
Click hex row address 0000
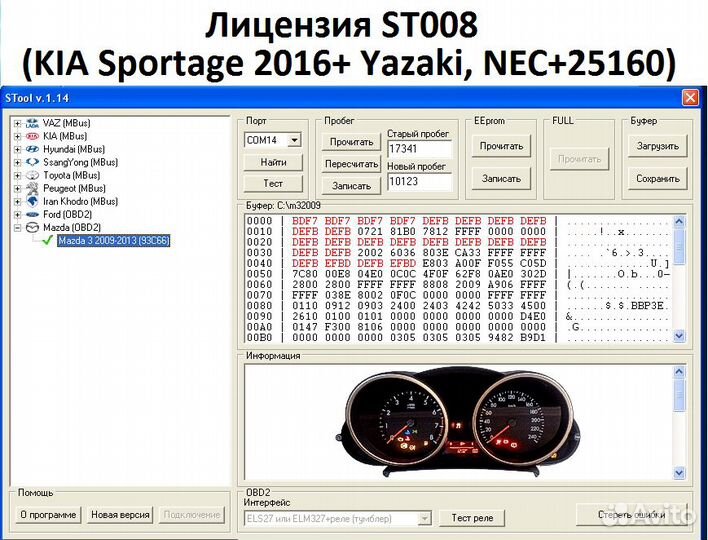tap(260, 221)
